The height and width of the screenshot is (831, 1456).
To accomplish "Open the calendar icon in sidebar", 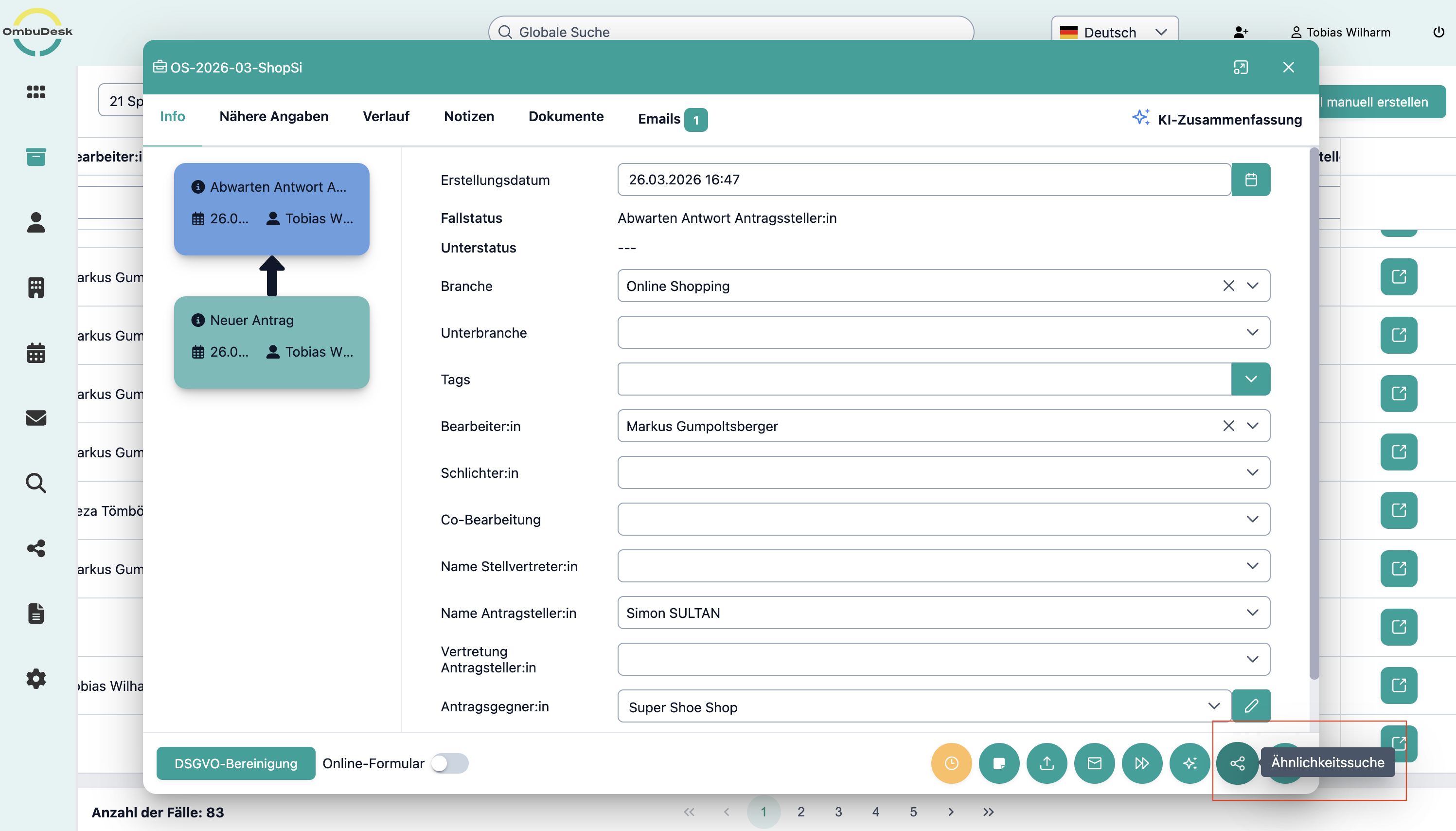I will click(x=36, y=353).
